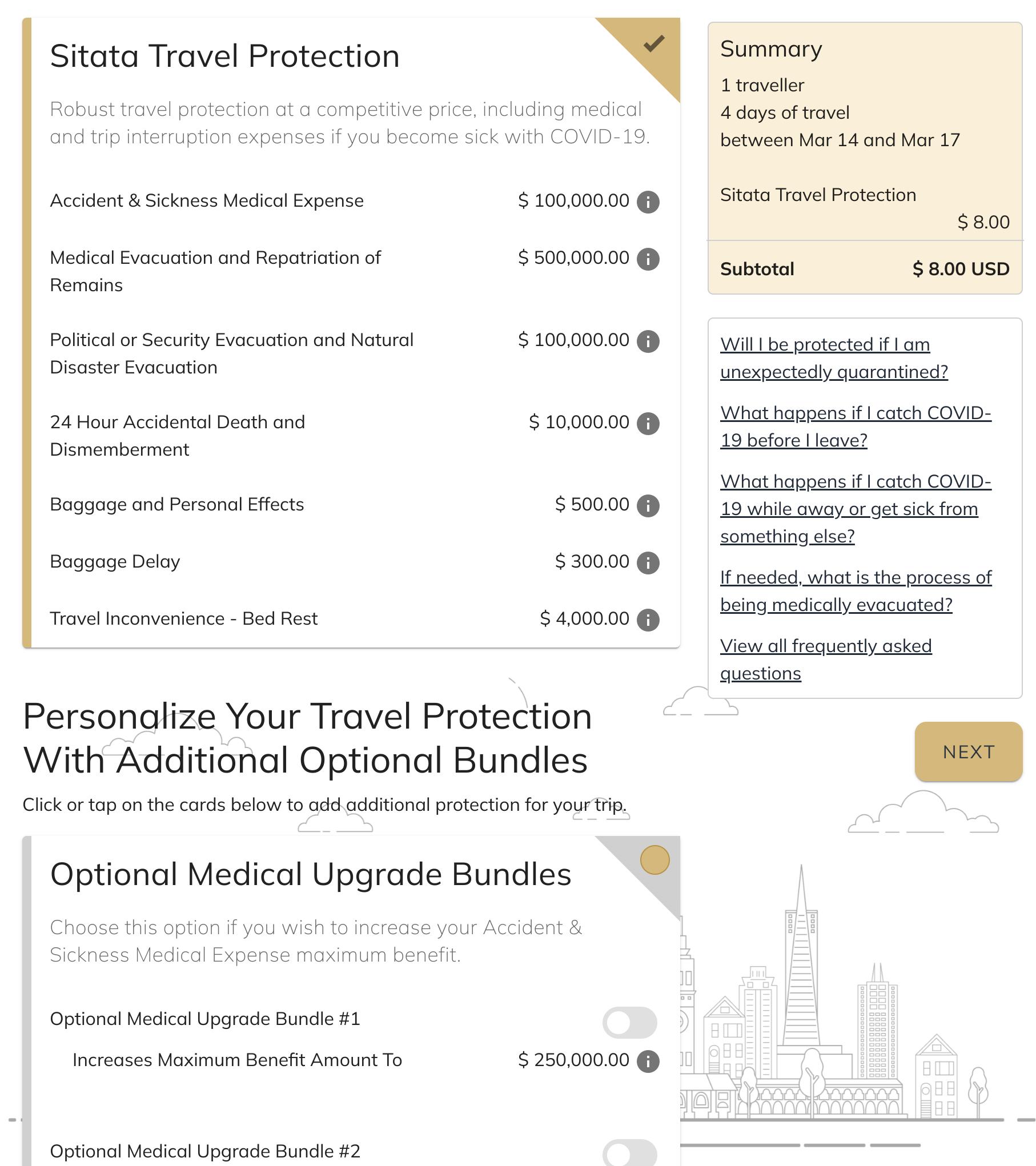Show info for Political or Security Evacuation

[x=648, y=341]
